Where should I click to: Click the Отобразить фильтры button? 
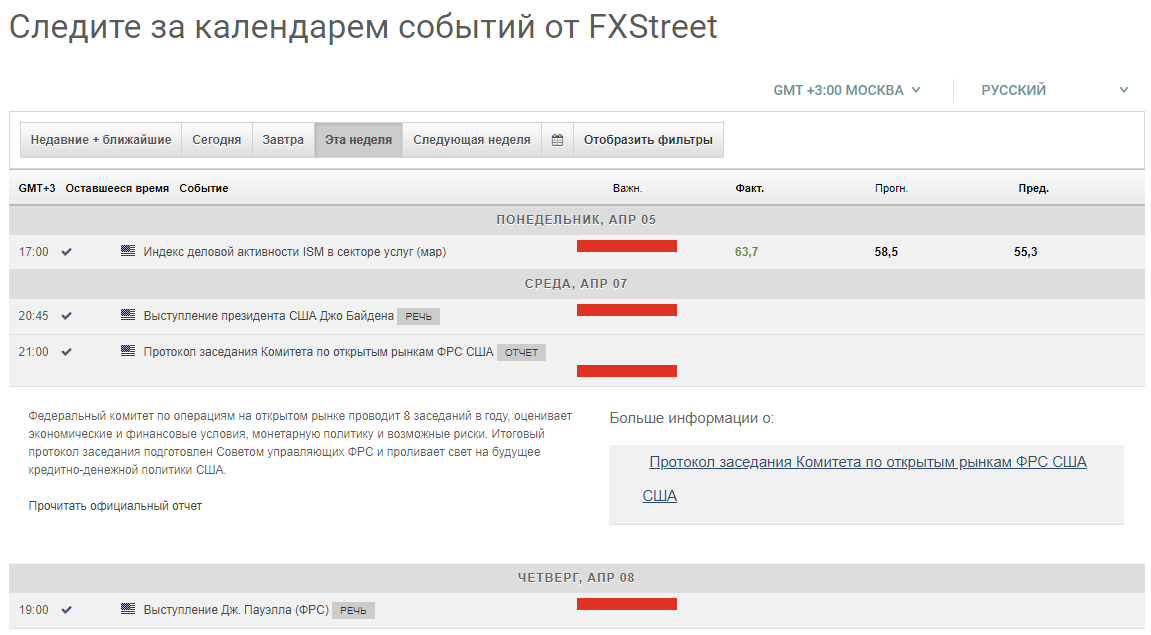coord(648,140)
